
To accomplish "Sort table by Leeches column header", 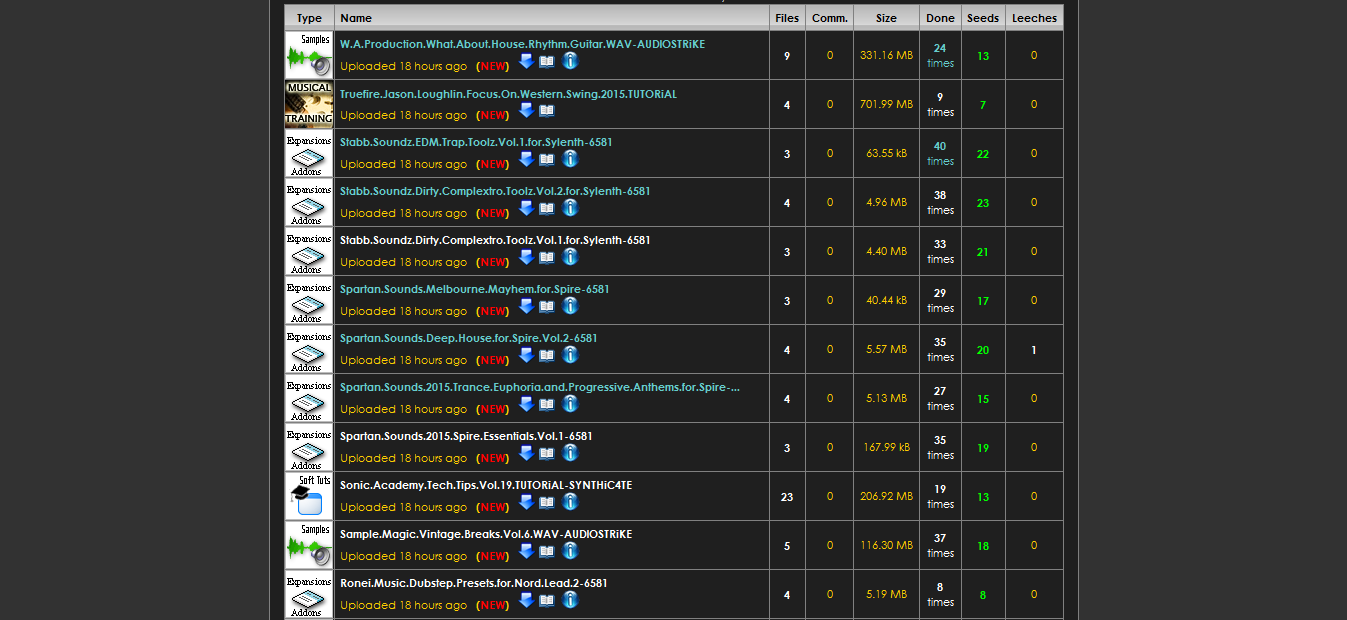I will tap(1034, 18).
